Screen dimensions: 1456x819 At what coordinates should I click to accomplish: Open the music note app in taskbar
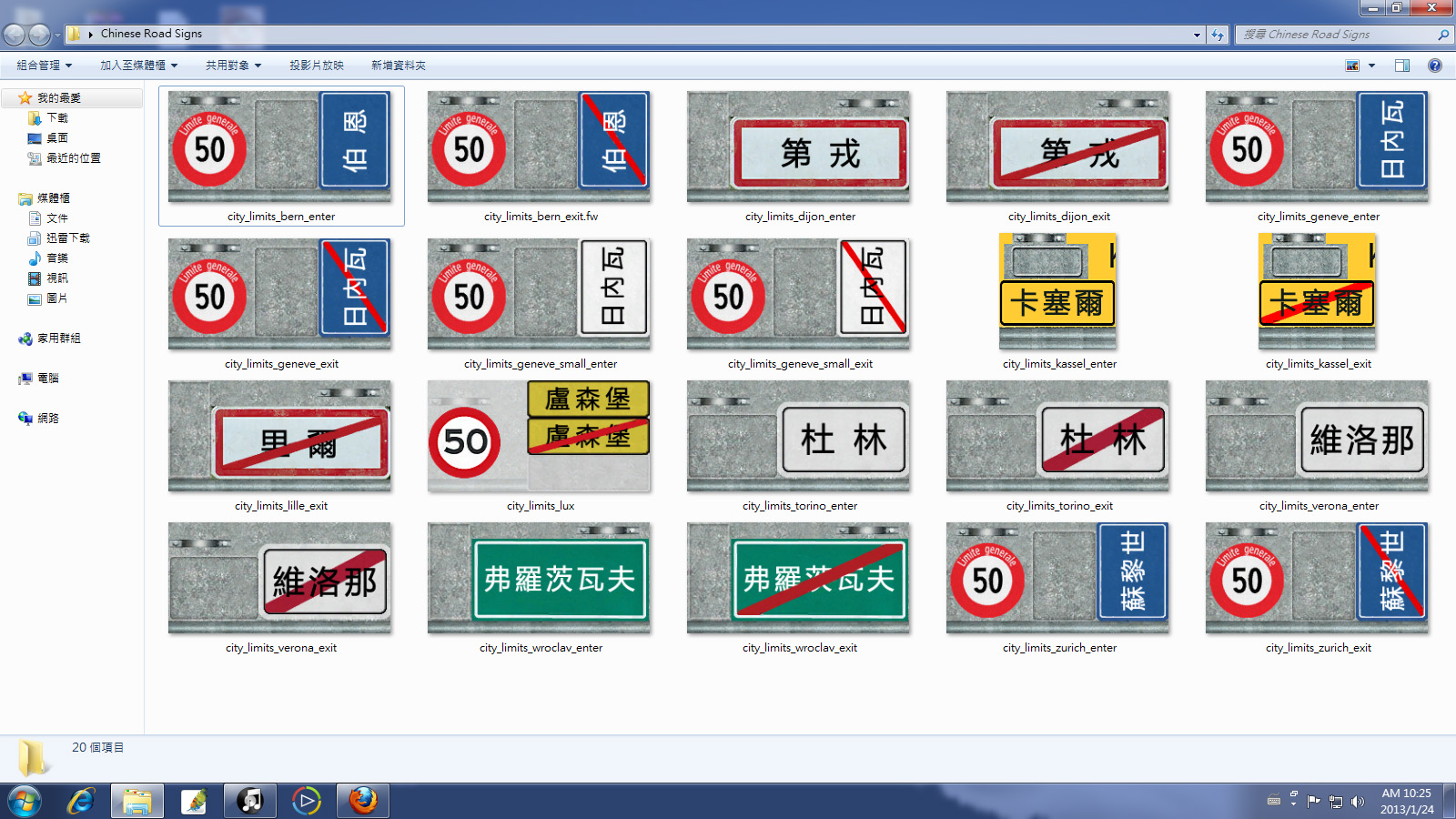(250, 801)
